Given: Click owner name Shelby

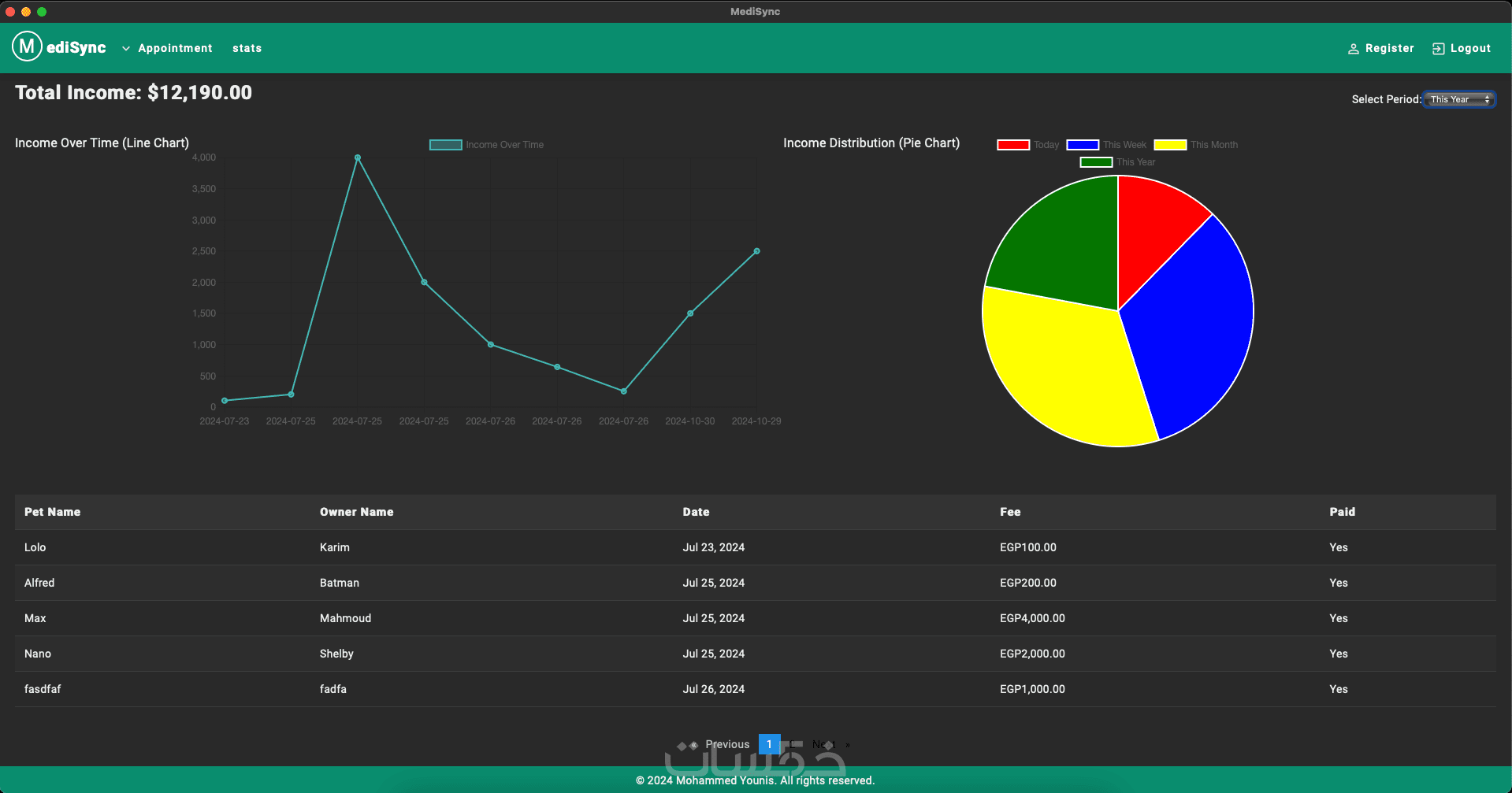Looking at the screenshot, I should point(336,654).
